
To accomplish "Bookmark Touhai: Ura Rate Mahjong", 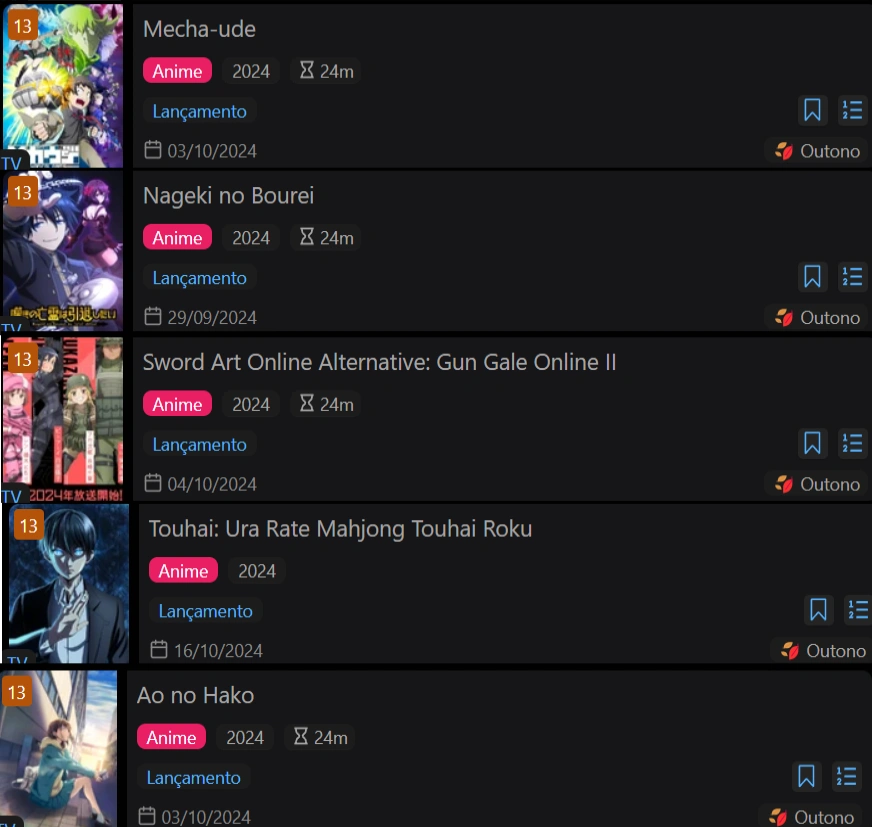I will tap(818, 610).
